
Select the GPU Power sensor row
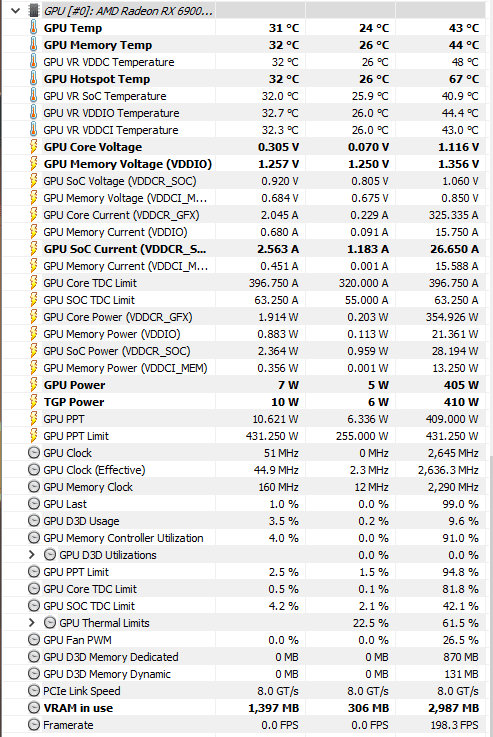(x=244, y=385)
